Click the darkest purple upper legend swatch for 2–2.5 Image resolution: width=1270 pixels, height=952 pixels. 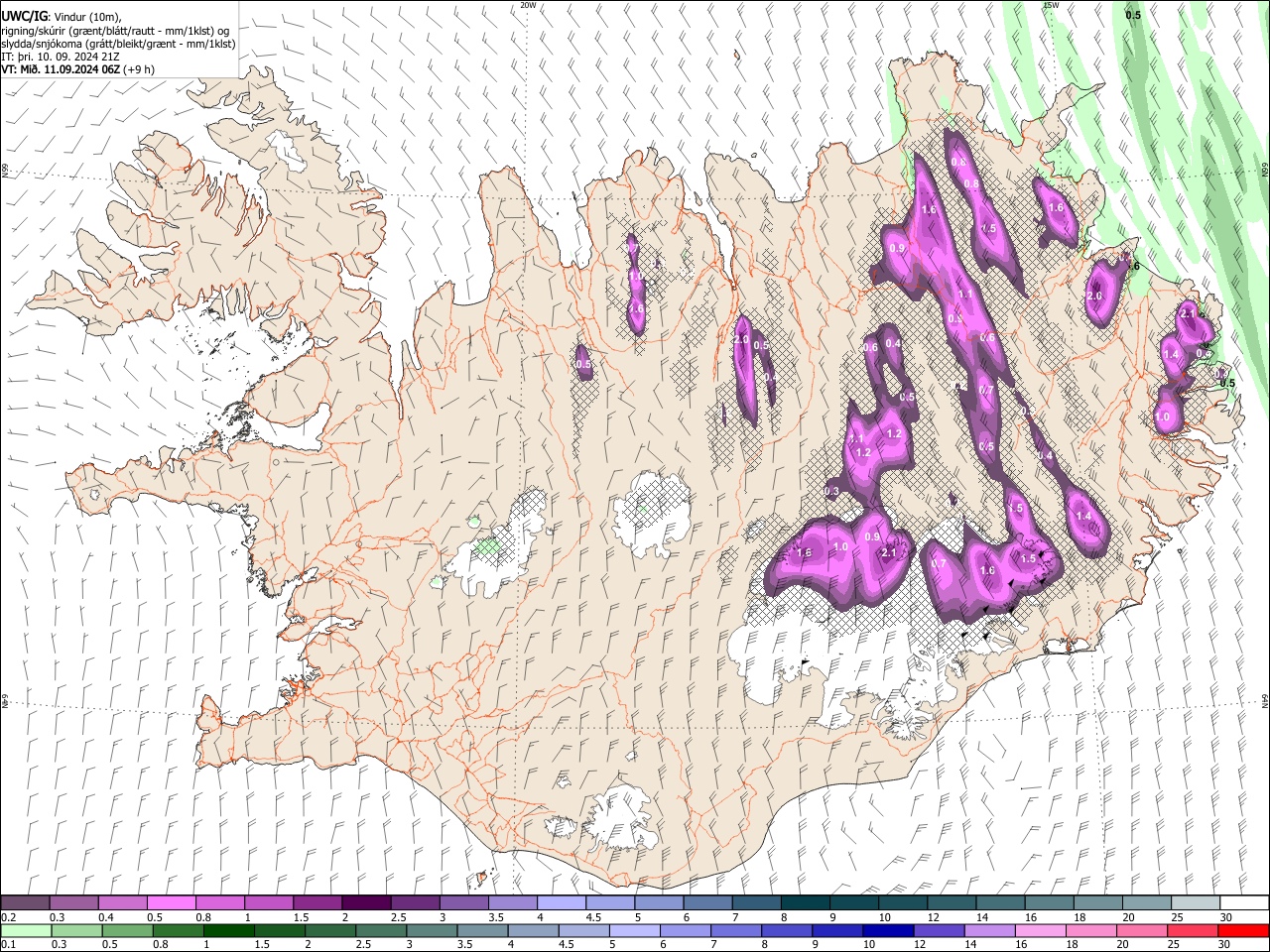[366, 903]
